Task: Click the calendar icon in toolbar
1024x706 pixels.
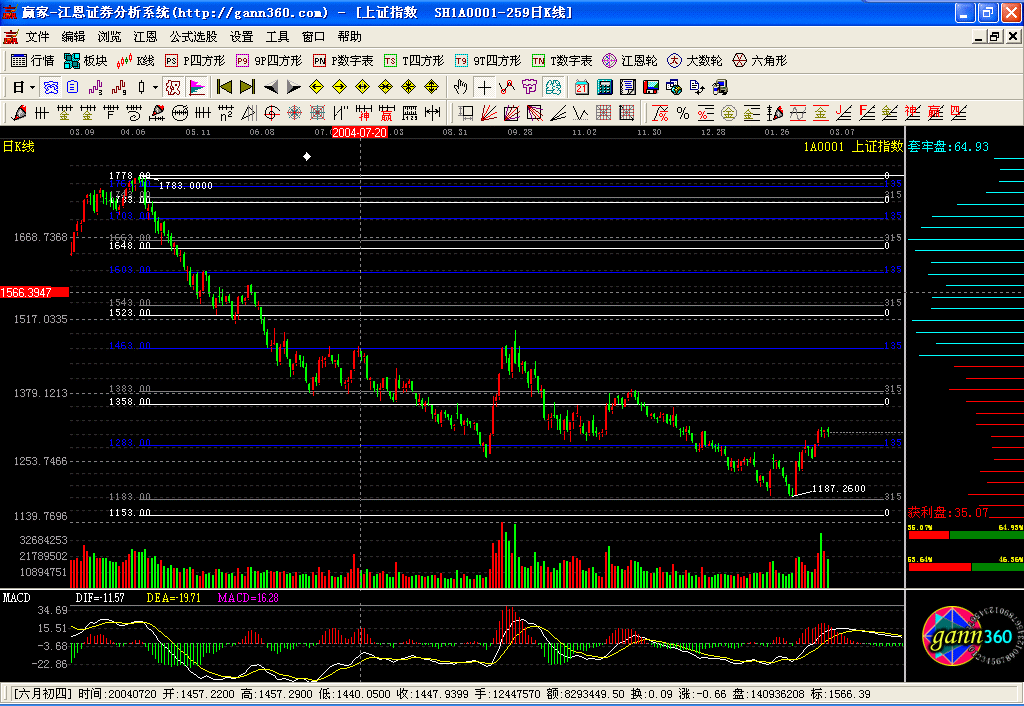Action: tap(581, 87)
